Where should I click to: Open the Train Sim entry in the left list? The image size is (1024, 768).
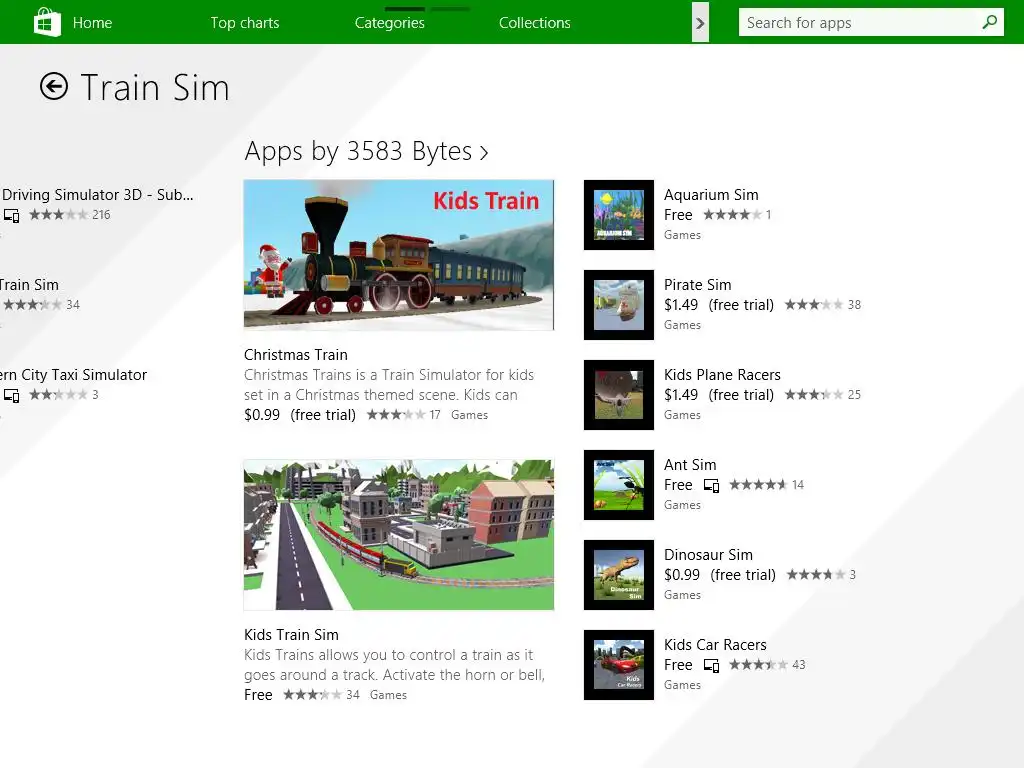(29, 285)
